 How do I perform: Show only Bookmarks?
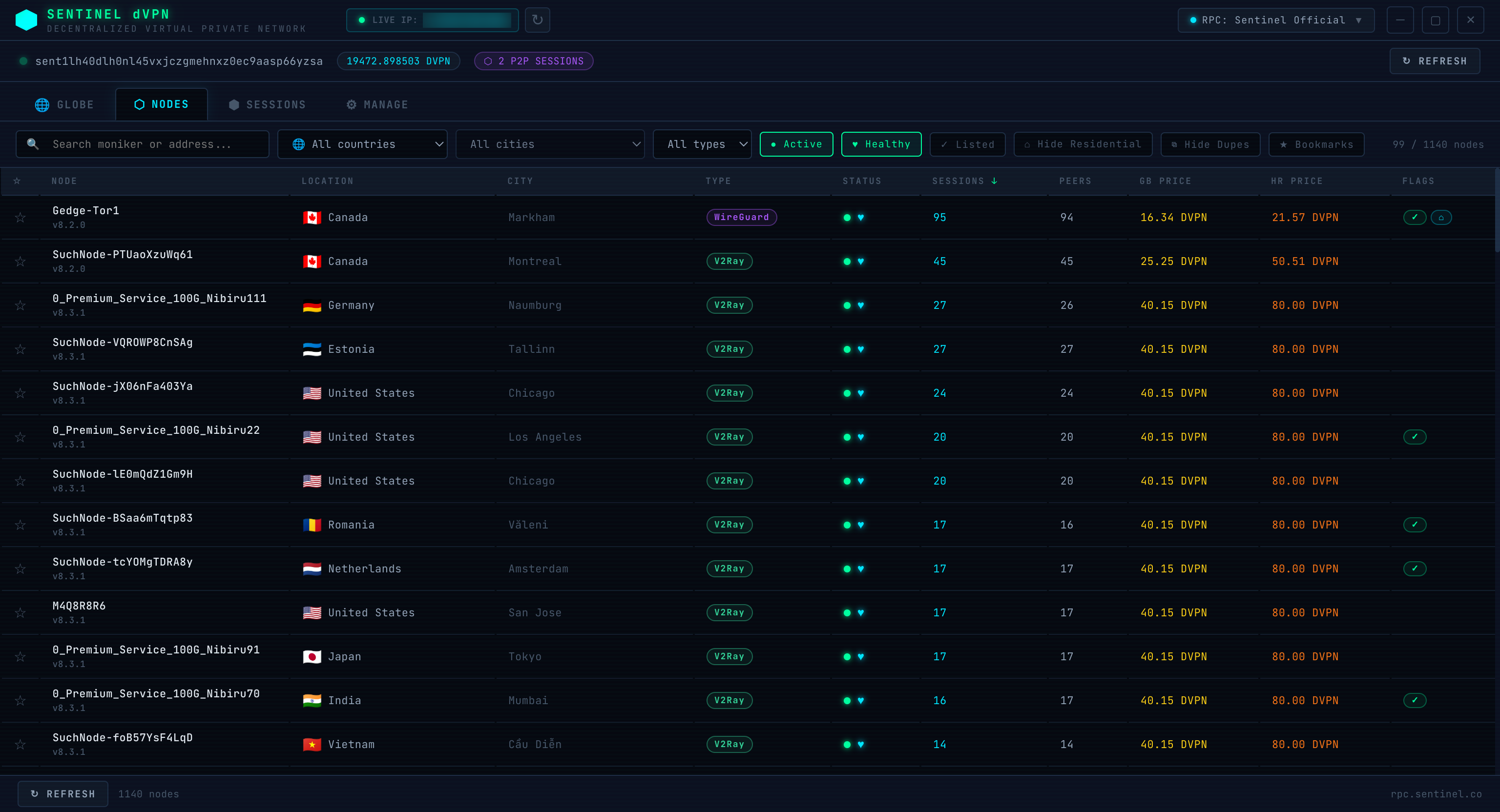pos(1316,144)
